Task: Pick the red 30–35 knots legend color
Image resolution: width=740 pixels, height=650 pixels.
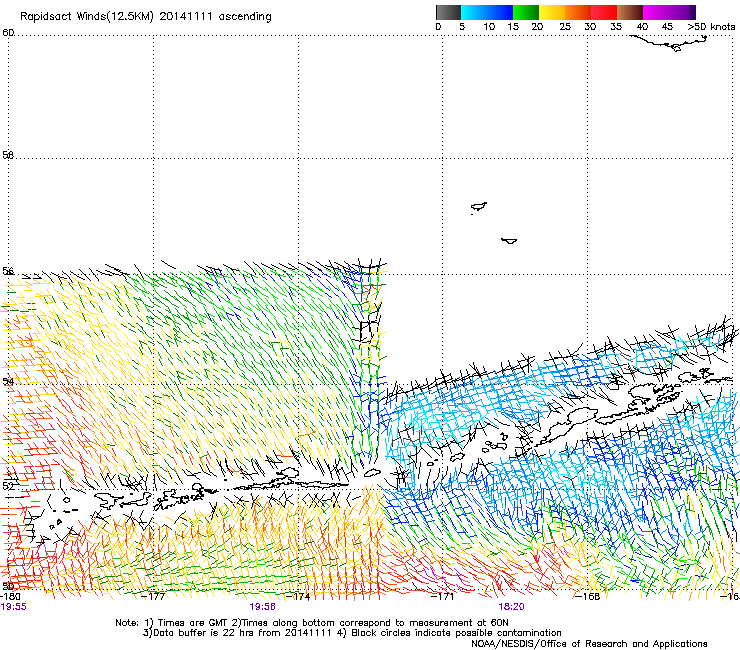Action: click(604, 12)
